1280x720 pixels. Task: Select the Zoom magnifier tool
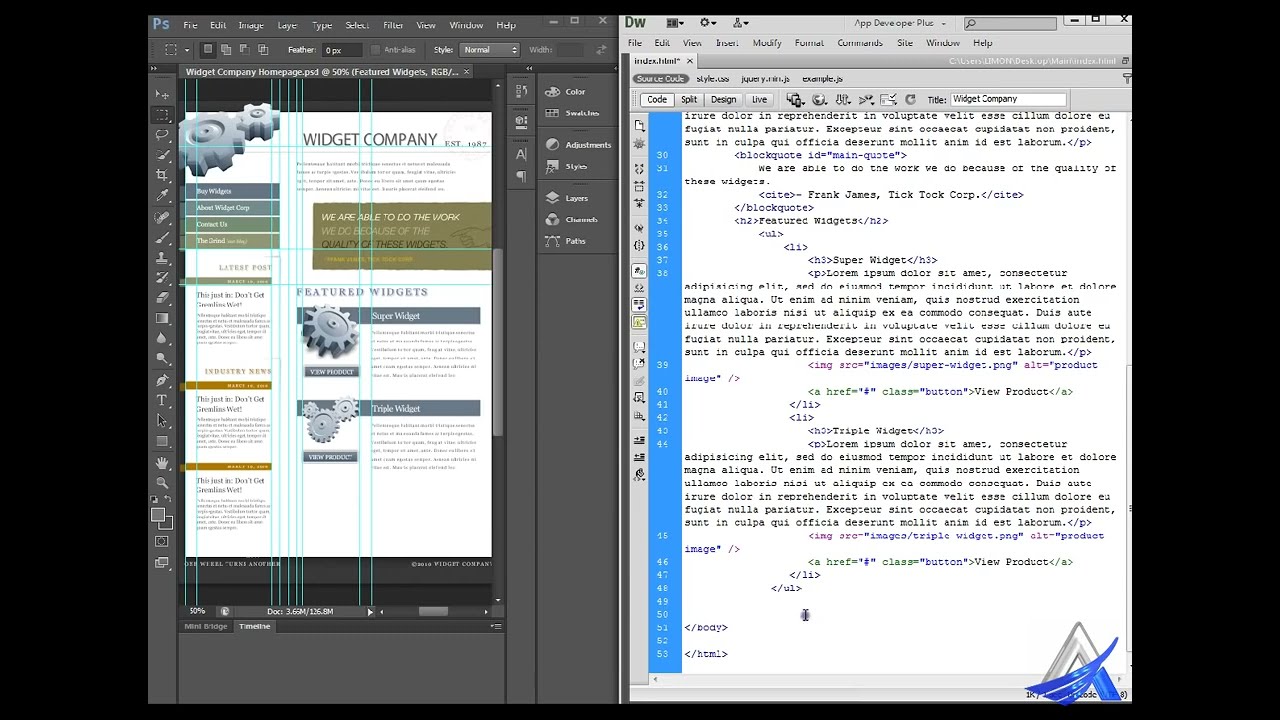[x=162, y=482]
